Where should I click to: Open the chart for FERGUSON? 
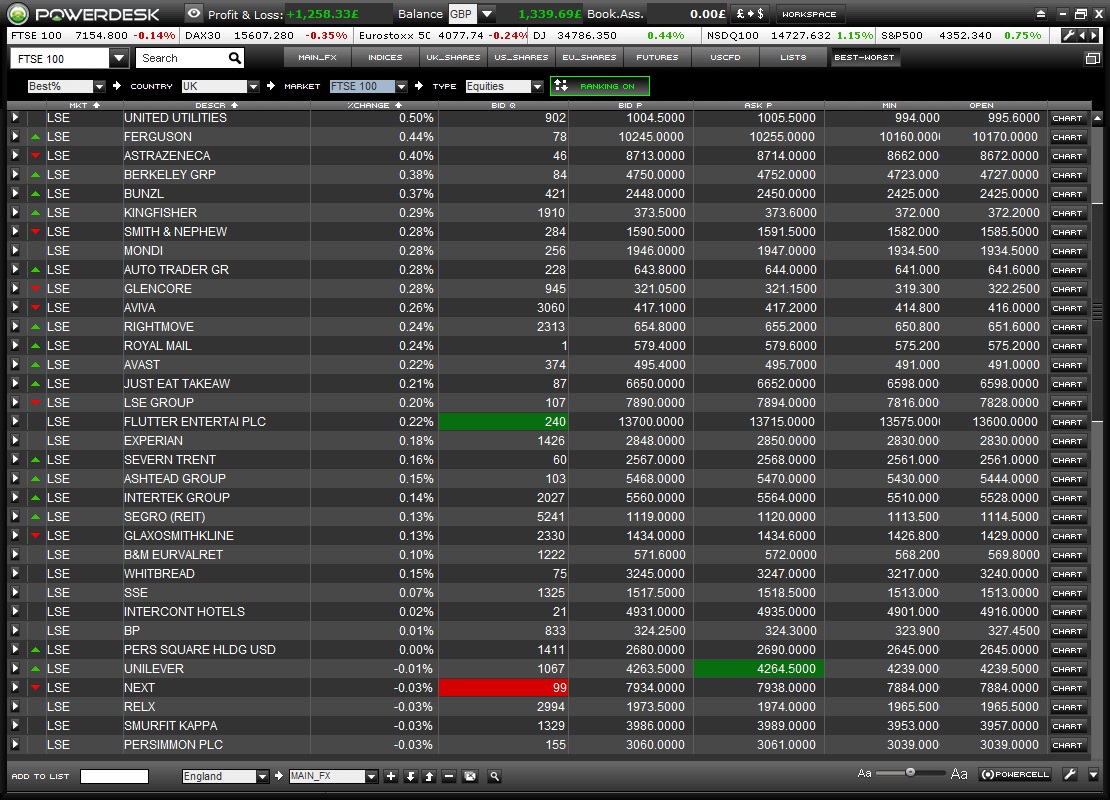click(1067, 137)
